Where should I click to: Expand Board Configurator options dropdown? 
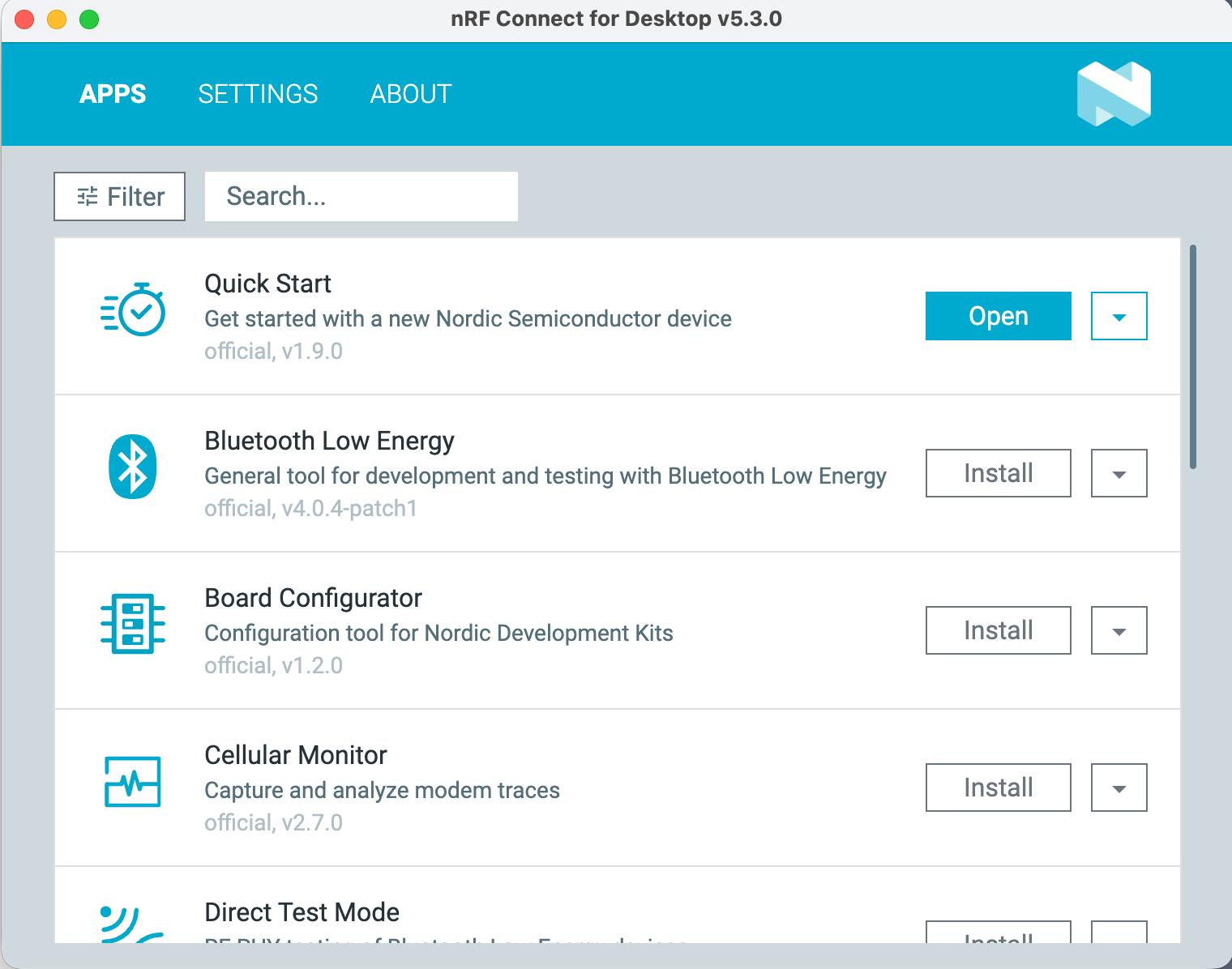tap(1119, 630)
